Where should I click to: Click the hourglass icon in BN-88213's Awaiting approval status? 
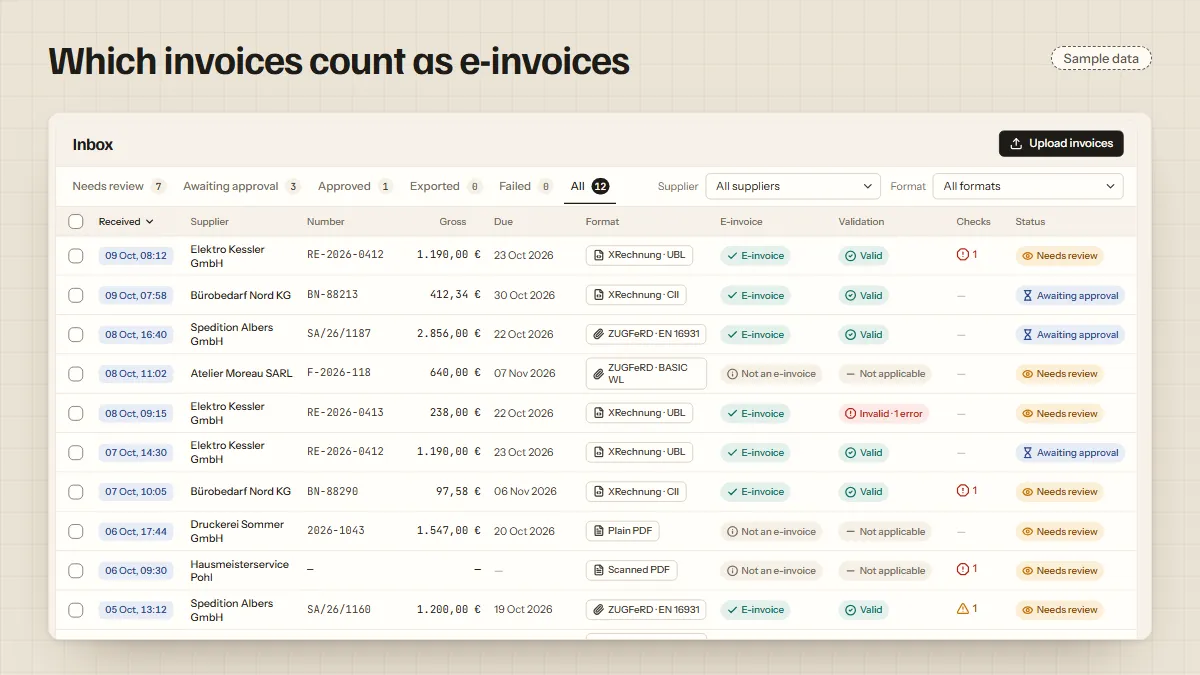1027,296
